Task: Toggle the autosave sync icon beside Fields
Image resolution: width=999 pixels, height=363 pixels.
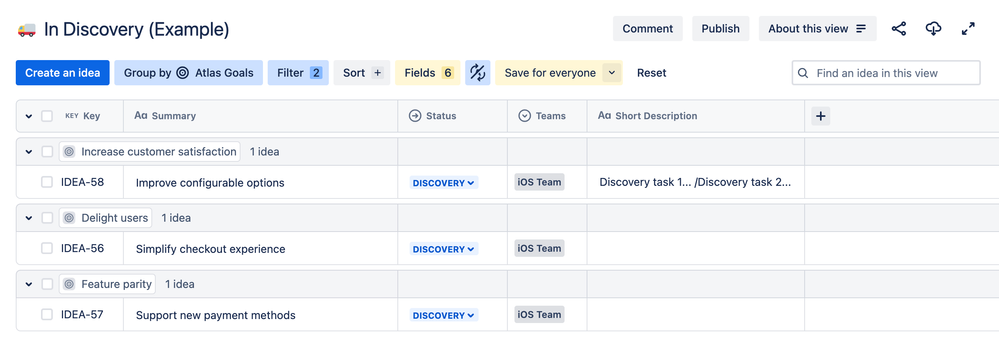Action: [477, 73]
